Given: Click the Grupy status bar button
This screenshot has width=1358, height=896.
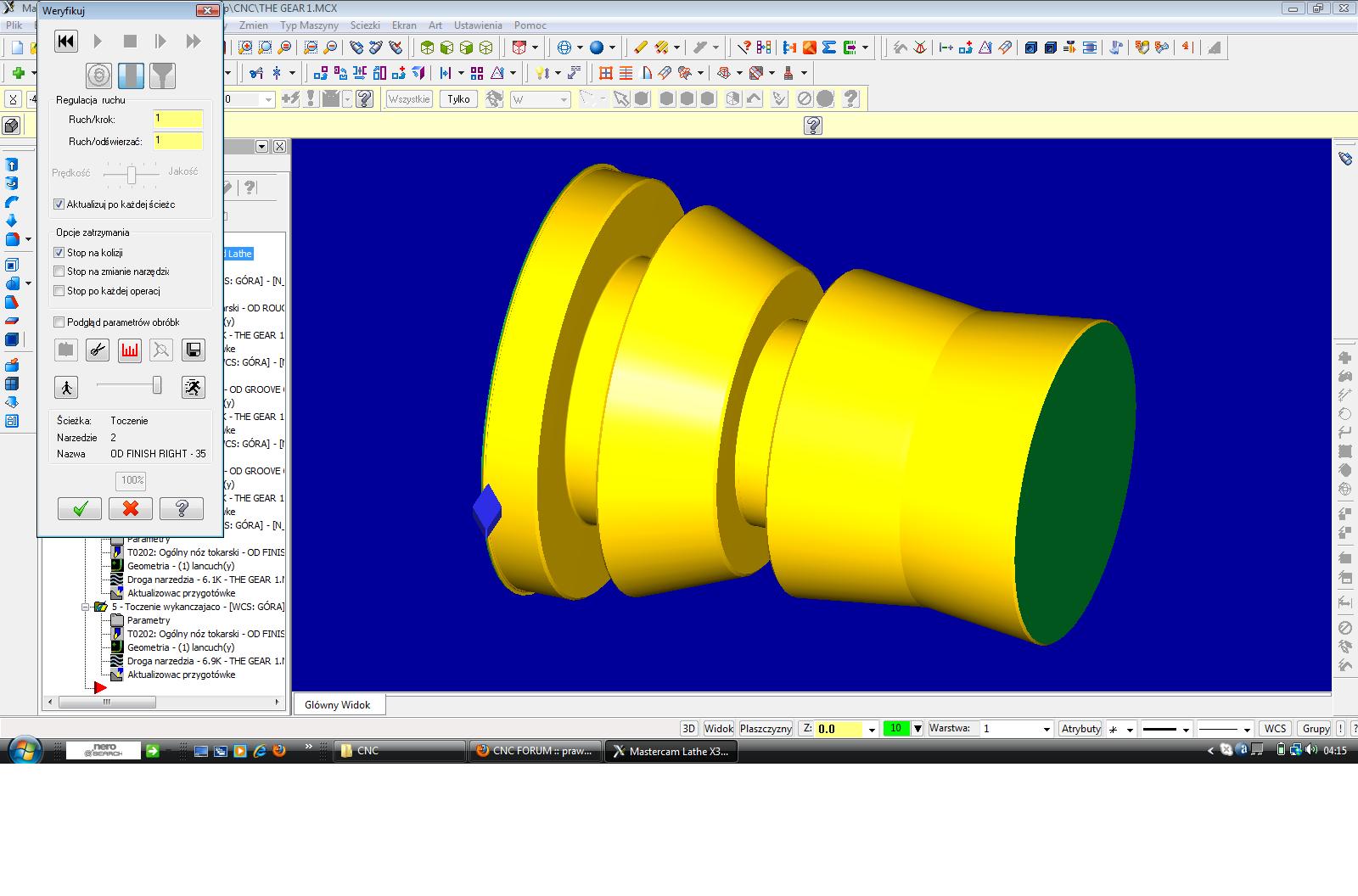Looking at the screenshot, I should click(x=1316, y=729).
